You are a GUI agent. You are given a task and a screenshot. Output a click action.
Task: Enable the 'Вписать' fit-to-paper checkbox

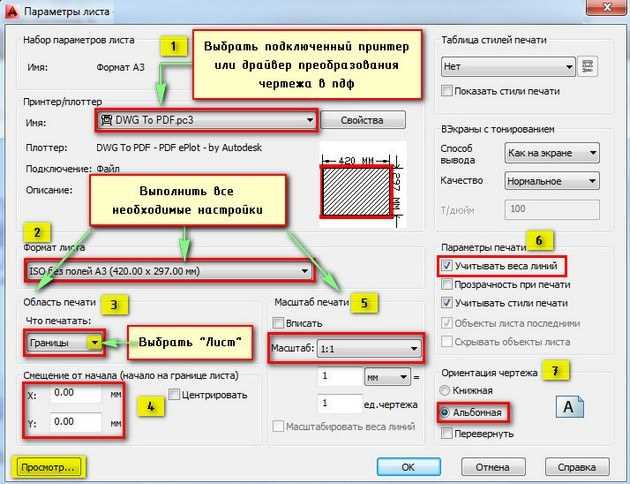pos(278,323)
